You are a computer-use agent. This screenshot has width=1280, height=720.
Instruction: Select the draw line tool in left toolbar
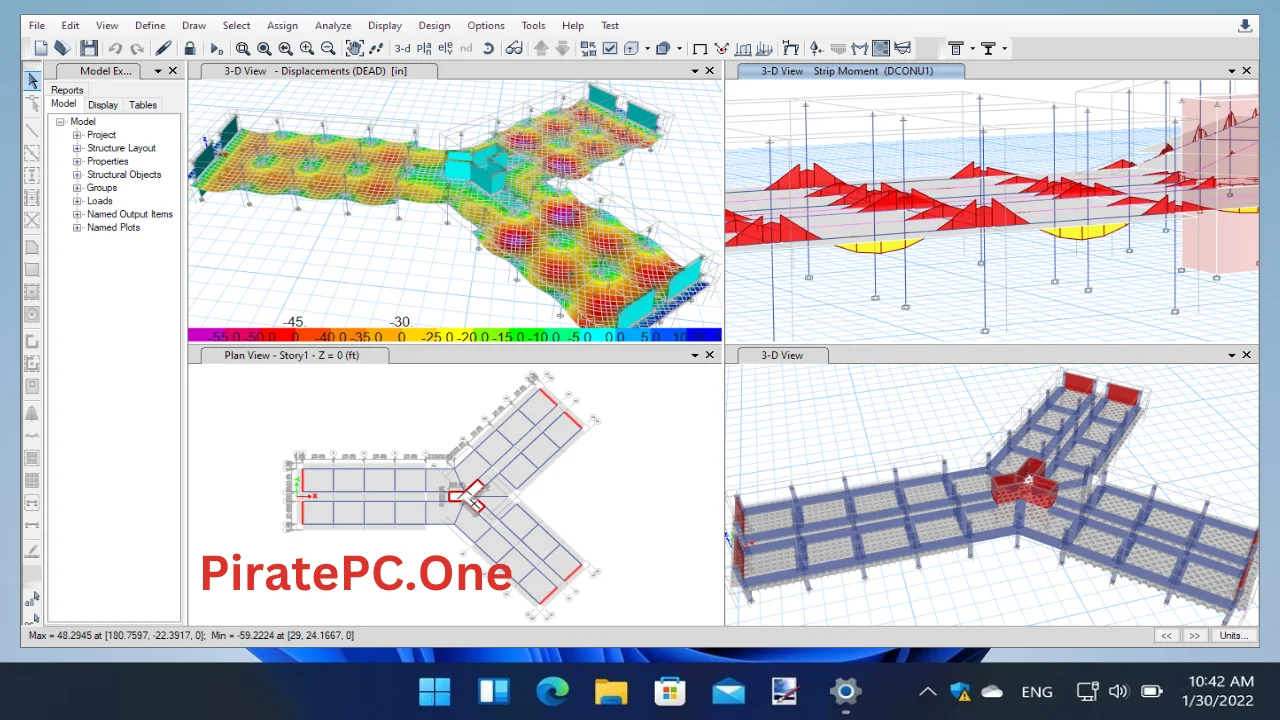(32, 130)
